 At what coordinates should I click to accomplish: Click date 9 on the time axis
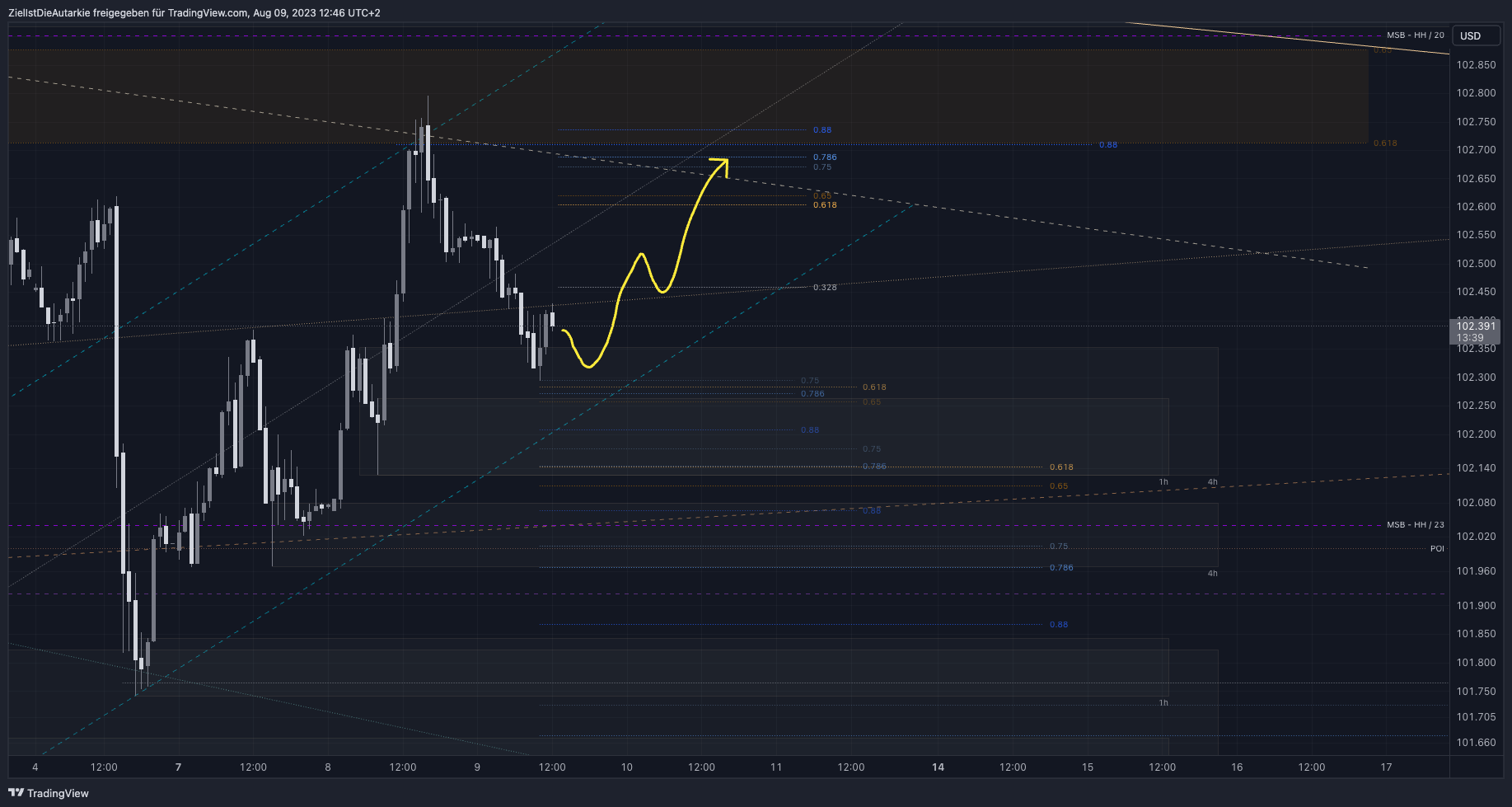click(477, 767)
